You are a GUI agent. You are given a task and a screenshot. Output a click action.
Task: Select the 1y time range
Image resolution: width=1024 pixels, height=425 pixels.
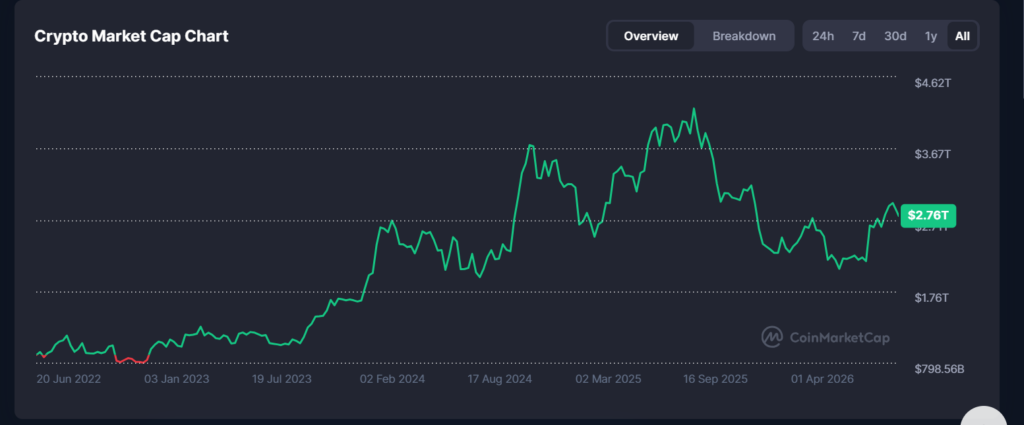pyautogui.click(x=931, y=36)
